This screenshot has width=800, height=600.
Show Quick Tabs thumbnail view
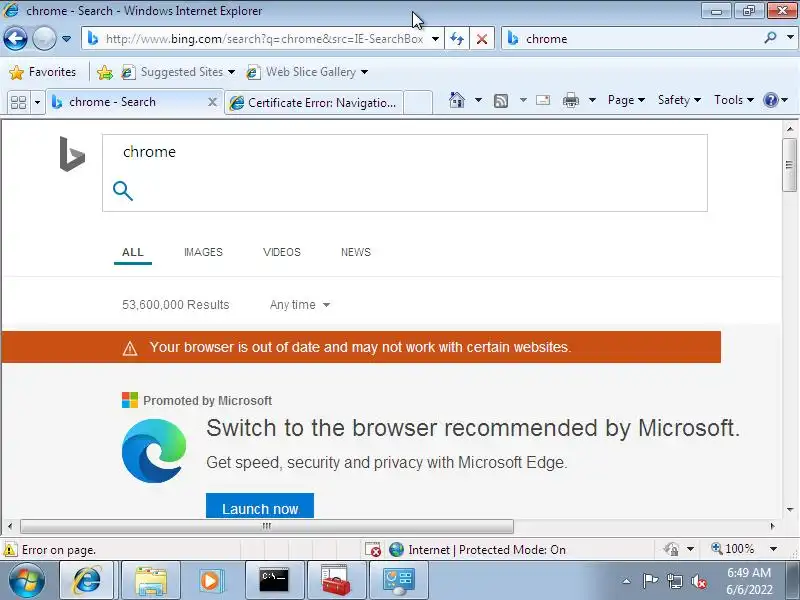[x=18, y=103]
